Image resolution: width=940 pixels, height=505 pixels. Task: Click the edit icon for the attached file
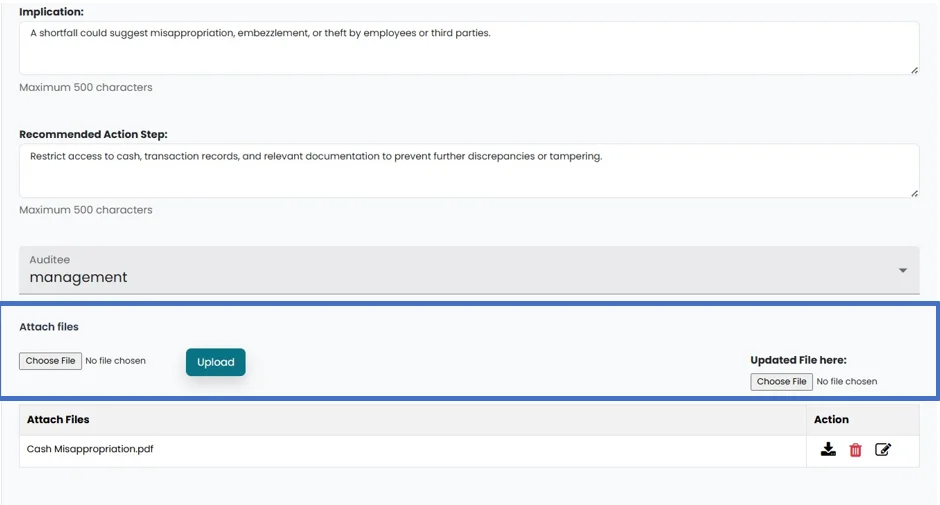click(x=883, y=450)
